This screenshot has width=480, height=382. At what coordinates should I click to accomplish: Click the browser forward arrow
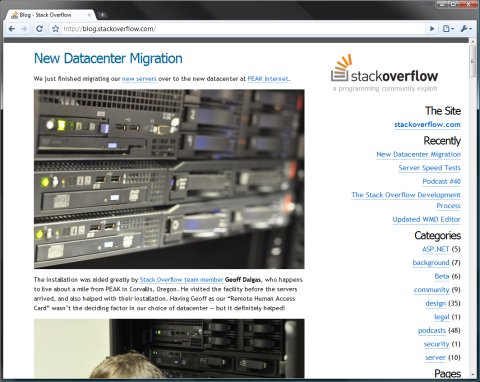click(24, 29)
